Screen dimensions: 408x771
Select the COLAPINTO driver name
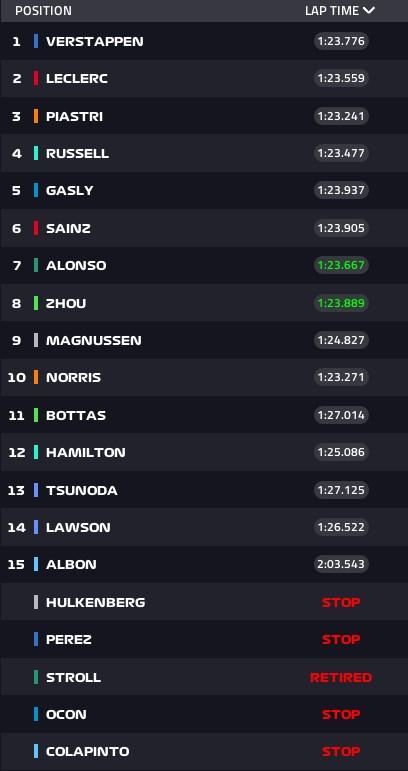tap(87, 751)
